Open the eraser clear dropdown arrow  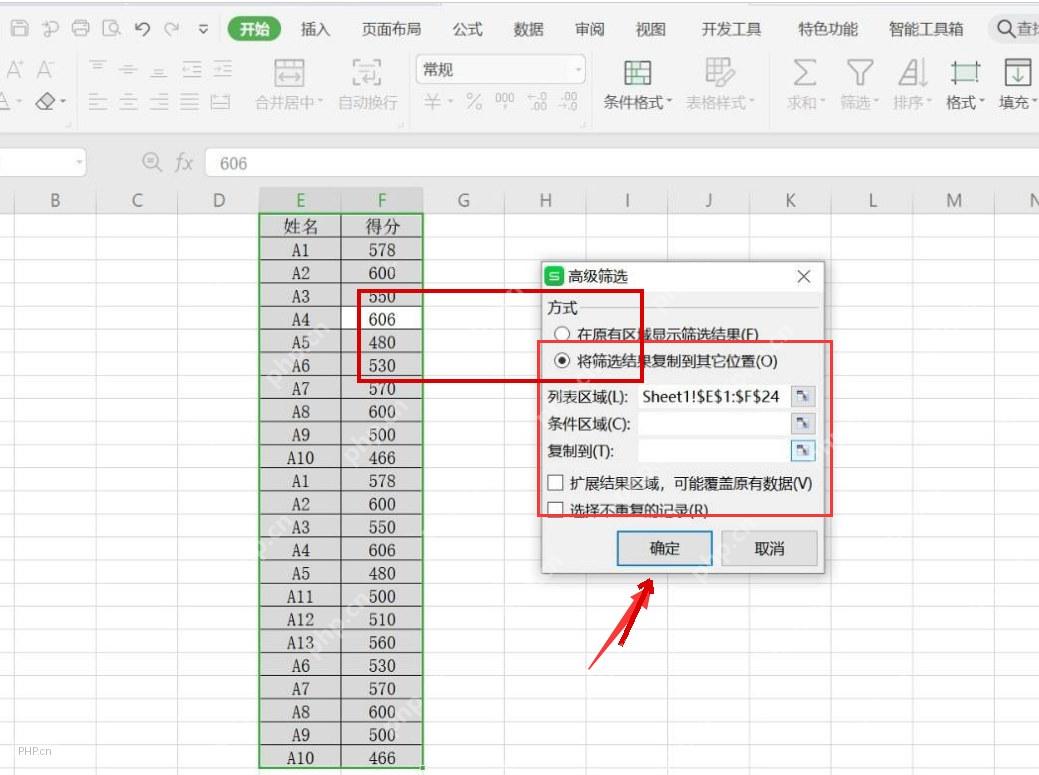coord(64,102)
